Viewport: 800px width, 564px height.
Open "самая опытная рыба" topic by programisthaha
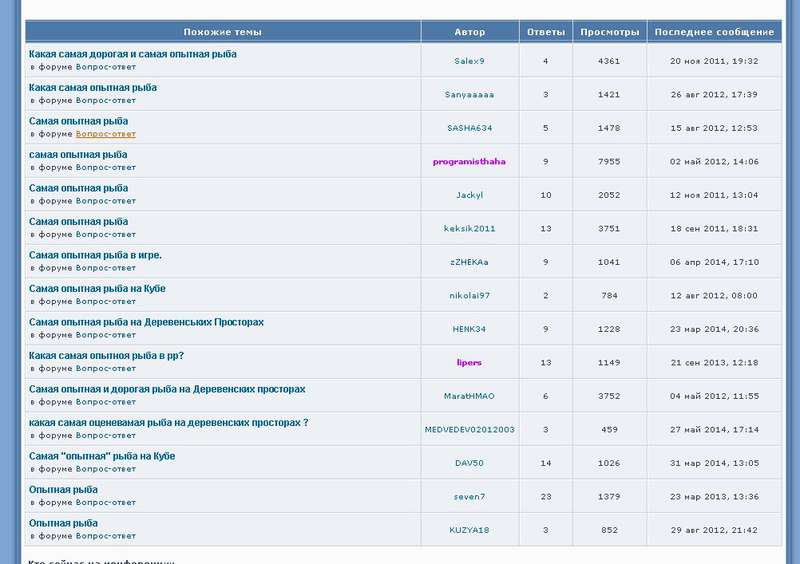click(x=78, y=155)
